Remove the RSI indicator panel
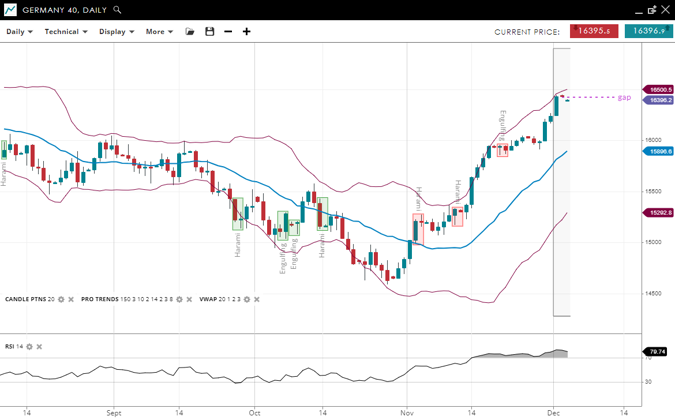 [x=39, y=347]
